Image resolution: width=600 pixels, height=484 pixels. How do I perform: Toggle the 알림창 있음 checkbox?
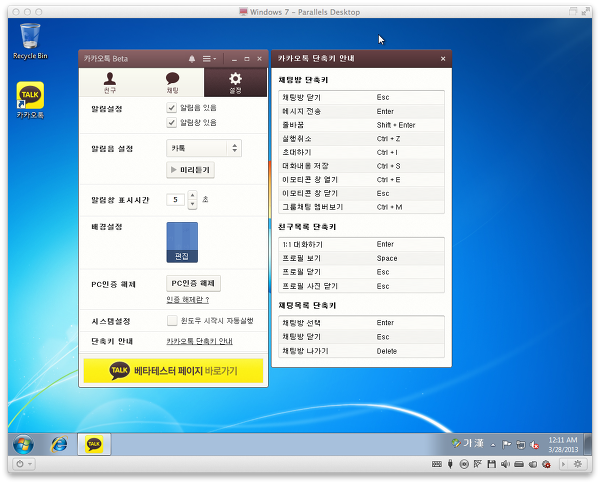pyautogui.click(x=171, y=122)
